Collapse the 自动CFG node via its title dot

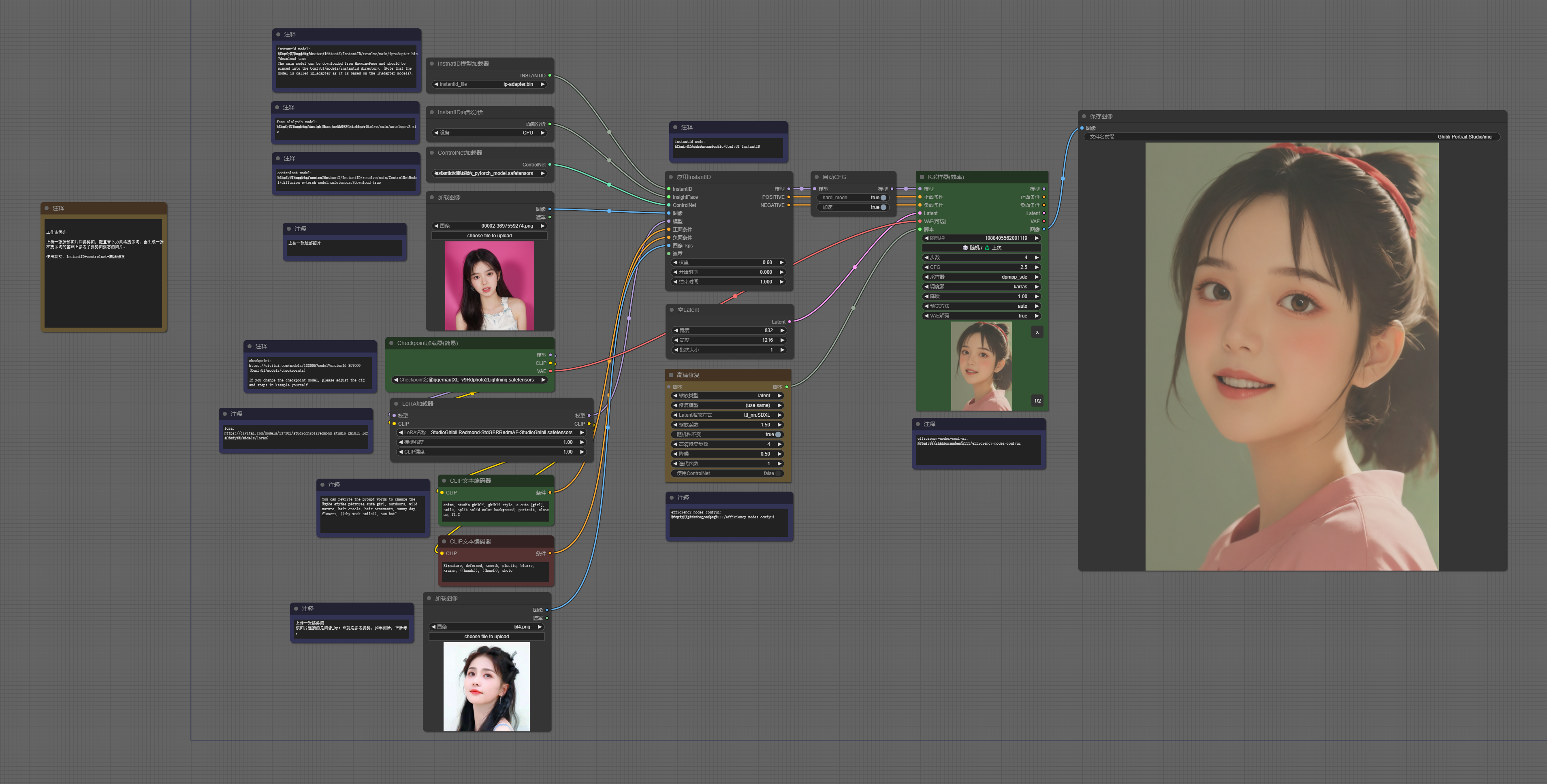click(817, 177)
